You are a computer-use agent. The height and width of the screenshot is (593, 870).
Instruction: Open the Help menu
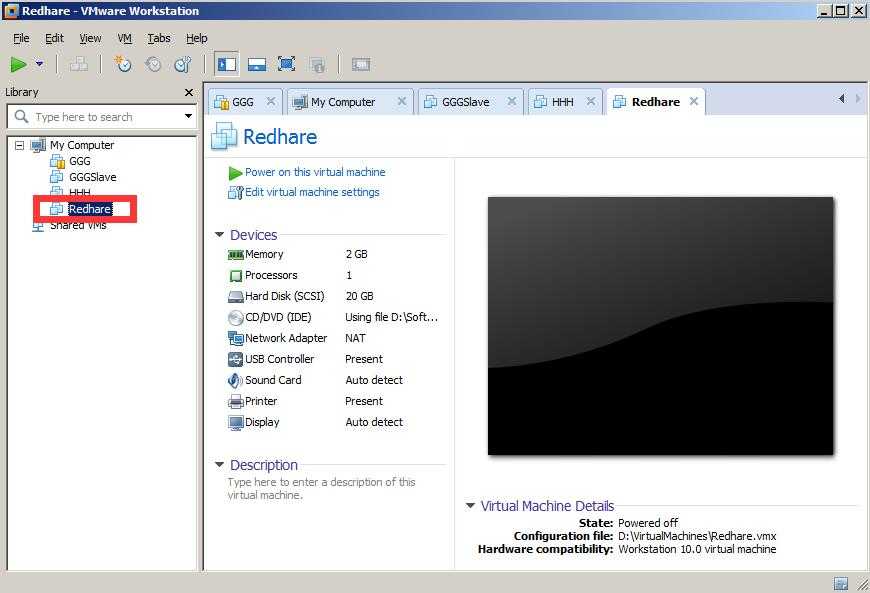point(196,38)
